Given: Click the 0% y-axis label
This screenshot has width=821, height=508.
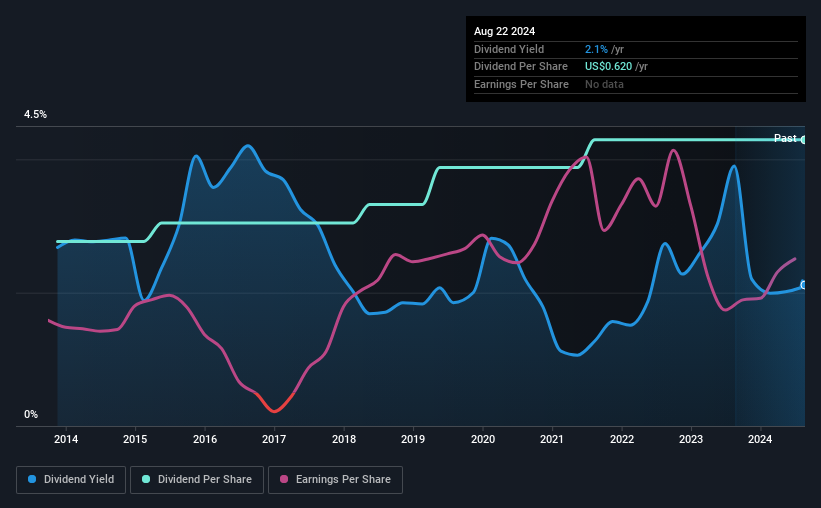Looking at the screenshot, I should (x=31, y=414).
